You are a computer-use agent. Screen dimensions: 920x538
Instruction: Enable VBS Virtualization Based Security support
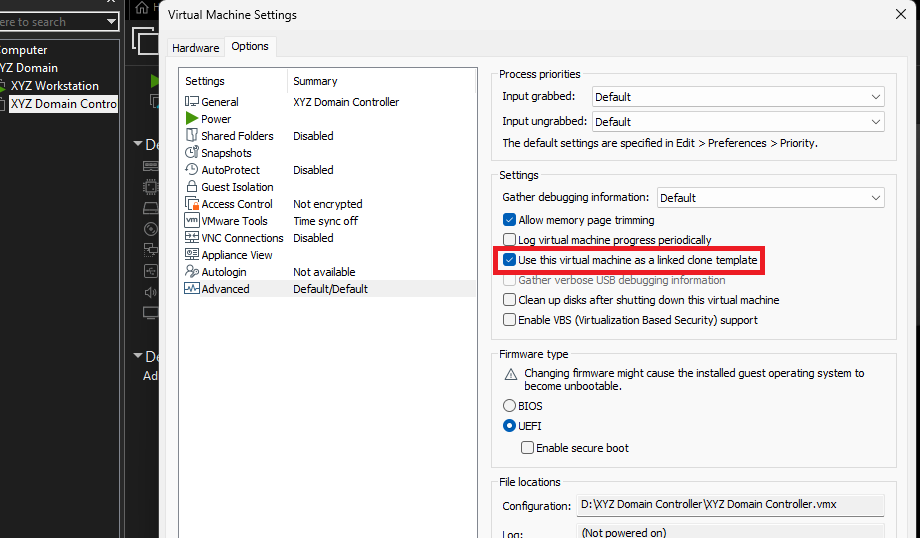[509, 320]
